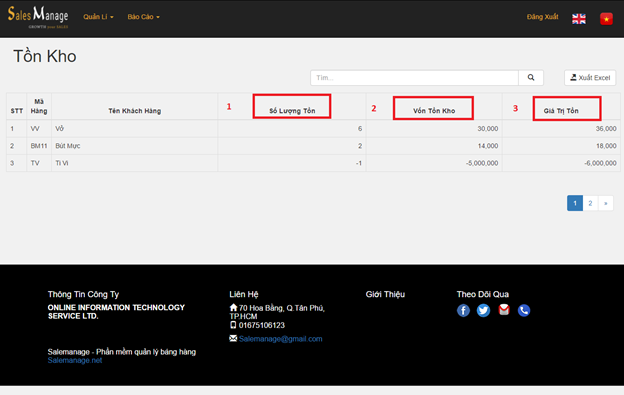Click the -6,000,000 stock value cell
Viewport: 624px width, 395px height.
coord(600,163)
